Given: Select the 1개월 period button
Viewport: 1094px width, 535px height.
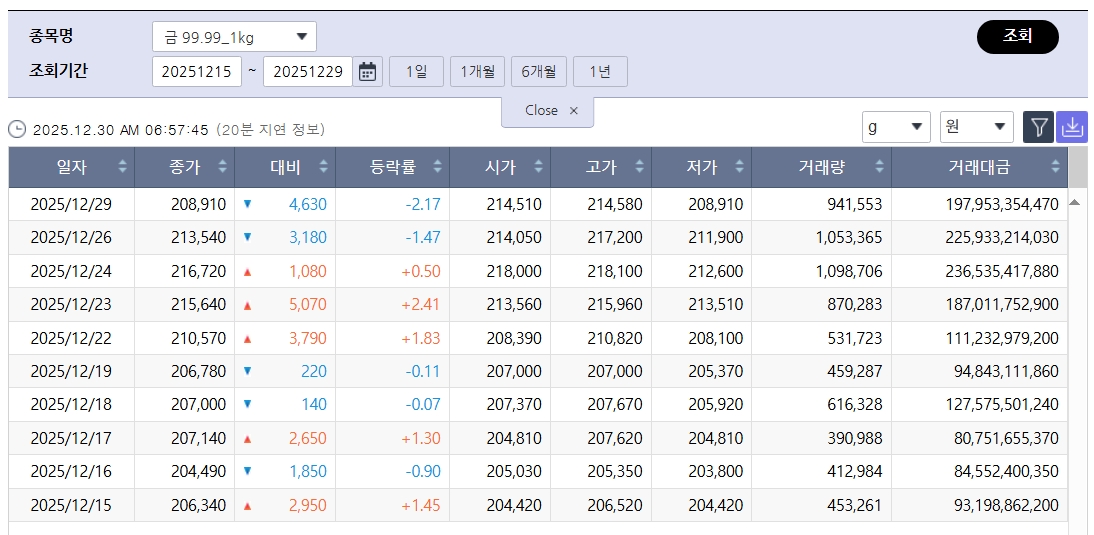Looking at the screenshot, I should tap(477, 71).
